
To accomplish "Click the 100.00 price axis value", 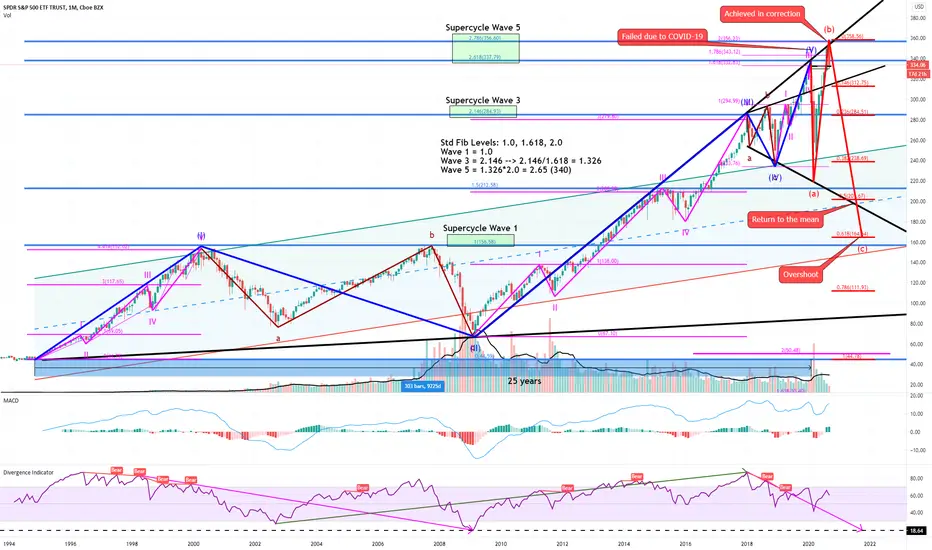I will point(918,303).
